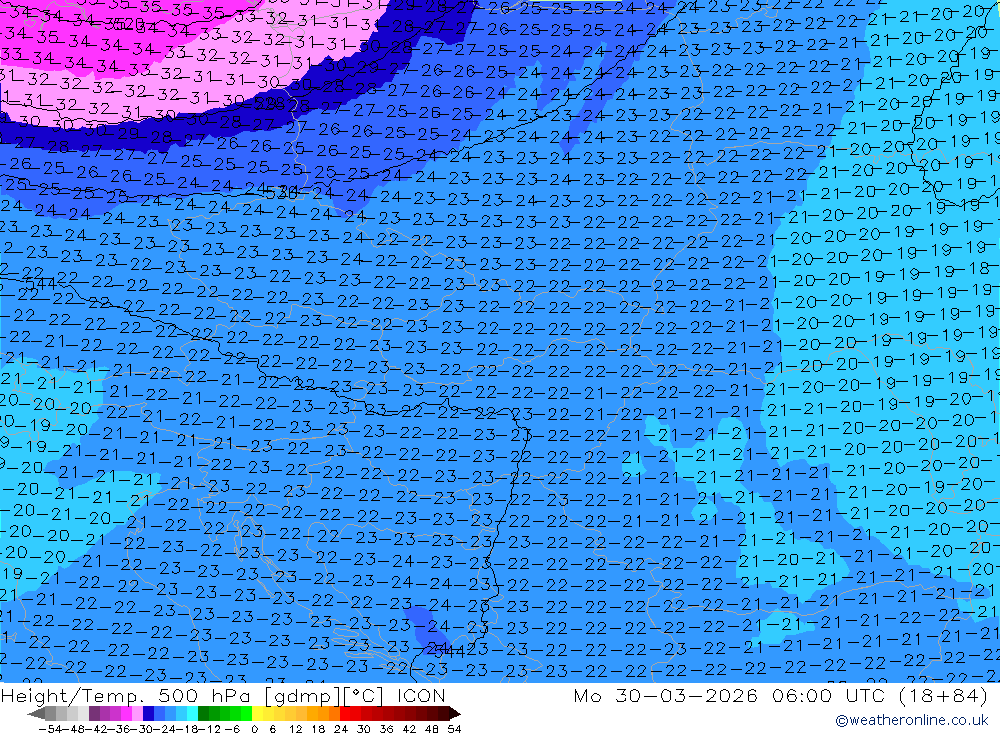
Task: Click the dark maroon right arrow cap of scale
Action: point(455,714)
